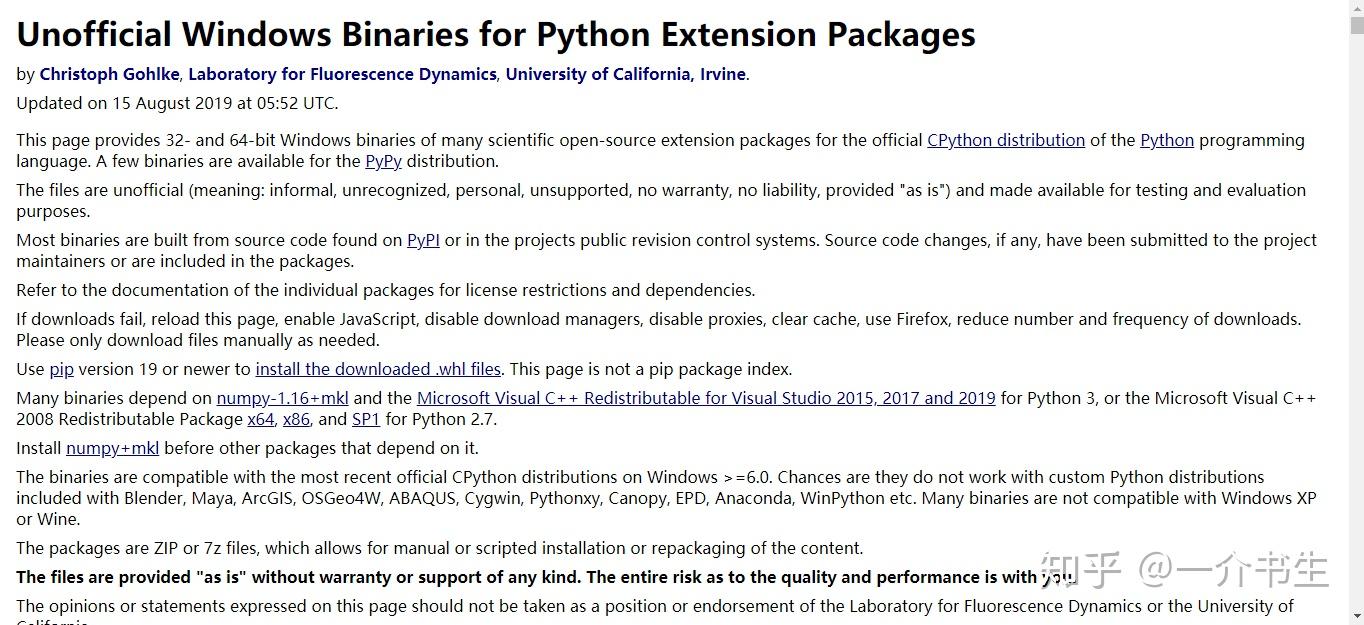
Task: Click the scrollbar down arrow
Action: coord(1356,615)
